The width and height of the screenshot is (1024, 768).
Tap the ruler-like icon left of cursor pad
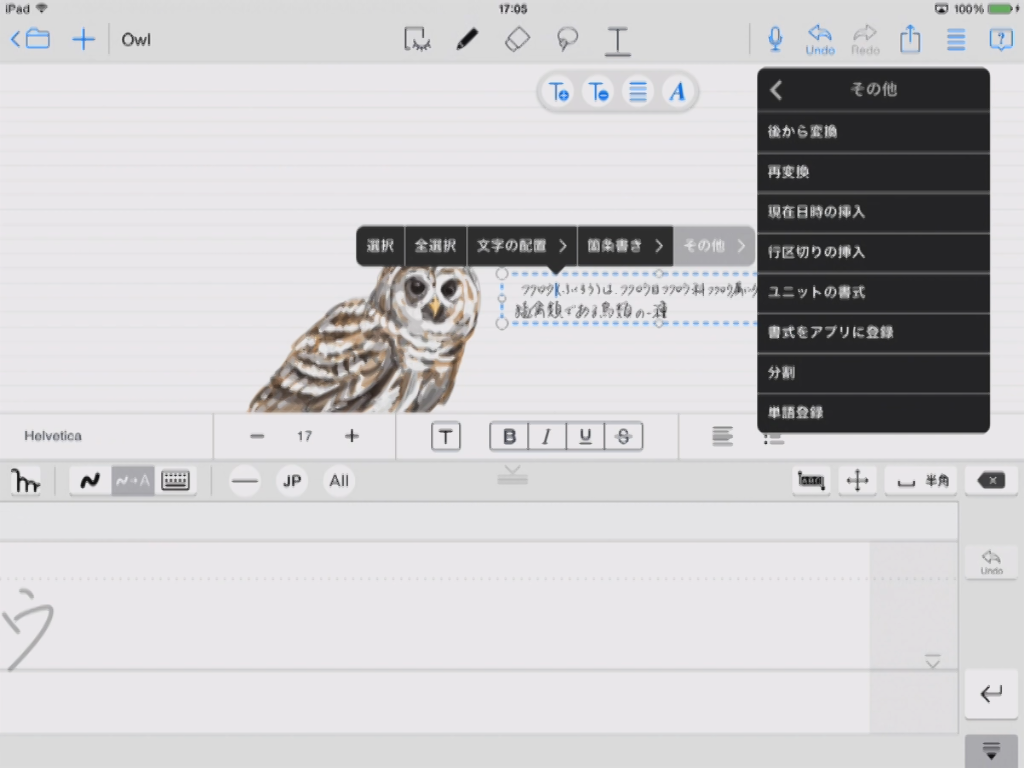point(811,481)
